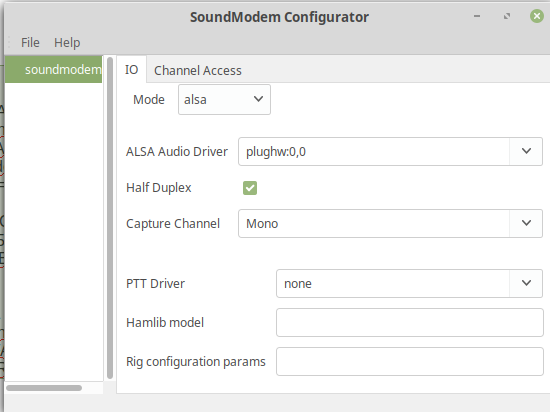This screenshot has width=550, height=412.
Task: Click the Capture Channel Mono field
Action: pyautogui.click(x=374, y=223)
